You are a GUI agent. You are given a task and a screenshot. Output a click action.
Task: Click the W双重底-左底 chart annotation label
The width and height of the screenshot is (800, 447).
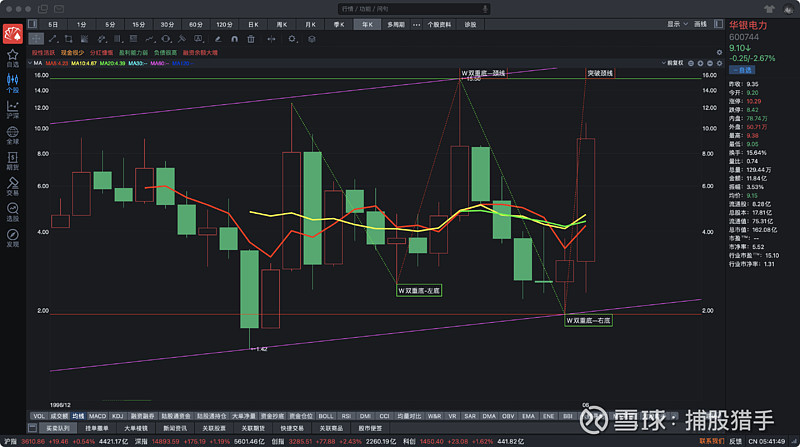click(419, 290)
